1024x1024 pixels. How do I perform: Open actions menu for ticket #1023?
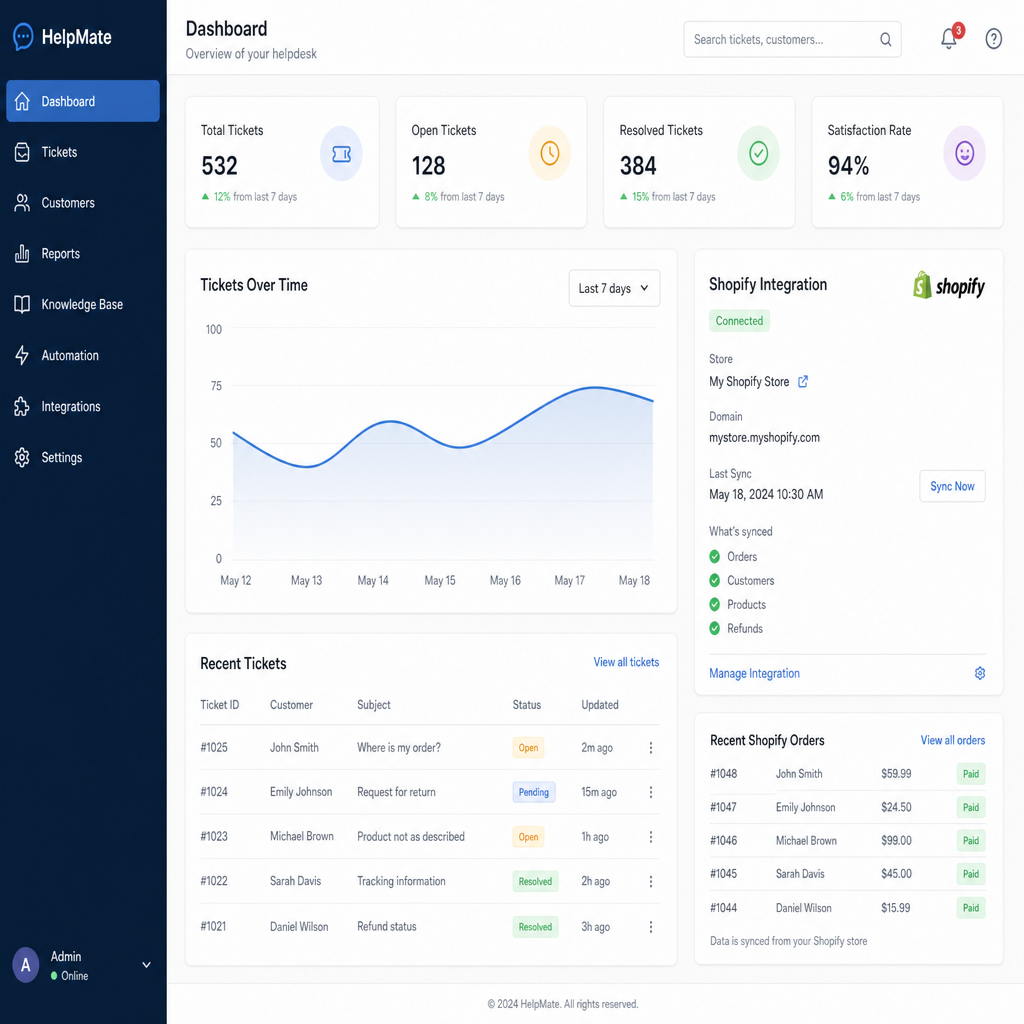650,837
